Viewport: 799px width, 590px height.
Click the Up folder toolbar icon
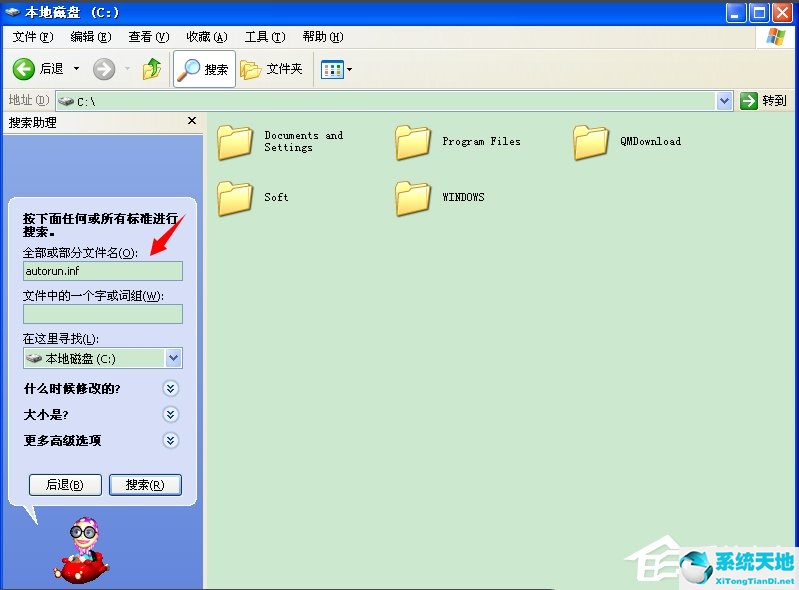(152, 69)
